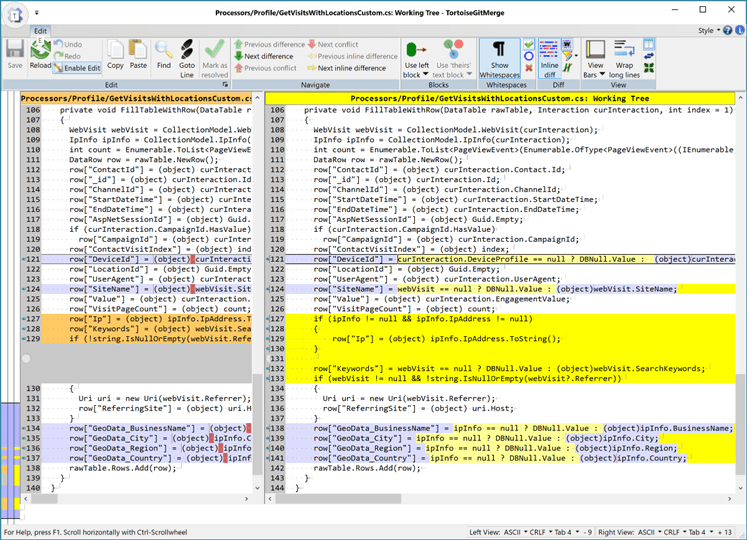Viewport: 747px width, 540px height.
Task: Open Right View Tab 4 dropdown
Action: coord(702,532)
